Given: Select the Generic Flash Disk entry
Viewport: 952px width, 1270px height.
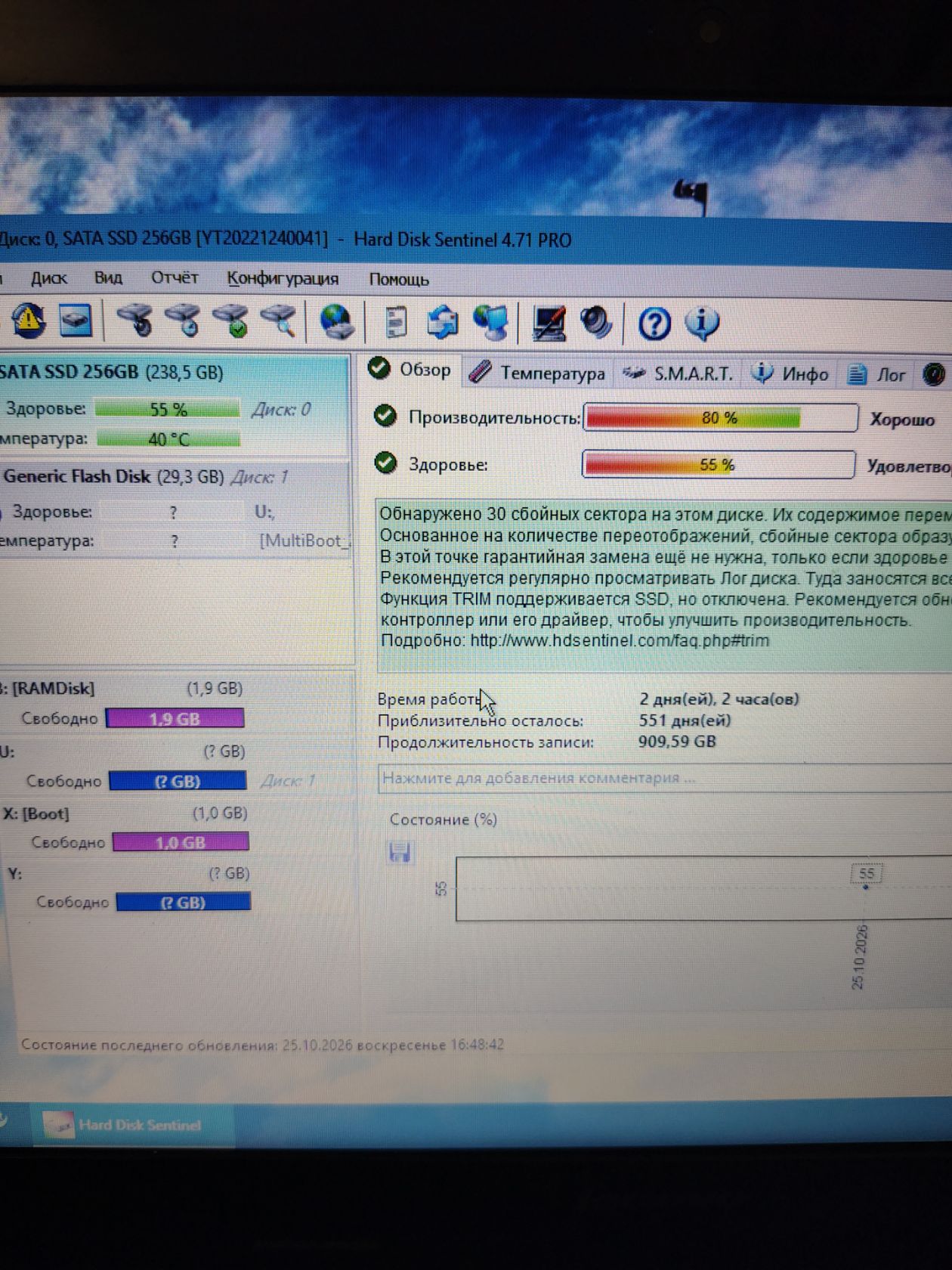Looking at the screenshot, I should 175,510.
